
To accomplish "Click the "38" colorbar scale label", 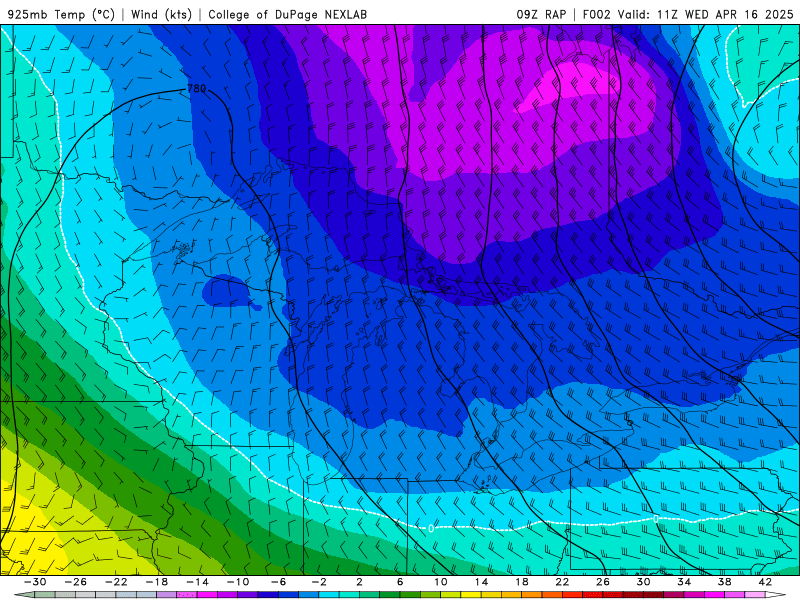I will tap(724, 582).
